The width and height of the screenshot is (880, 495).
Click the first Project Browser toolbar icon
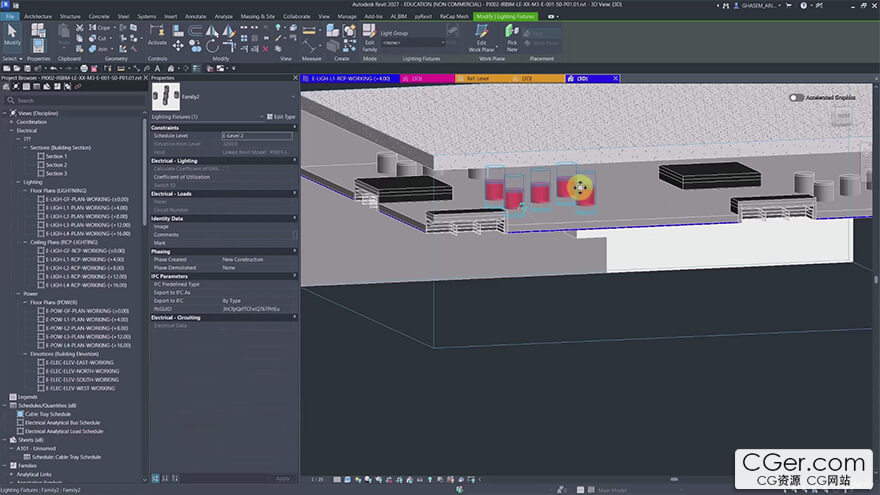[x=6, y=86]
